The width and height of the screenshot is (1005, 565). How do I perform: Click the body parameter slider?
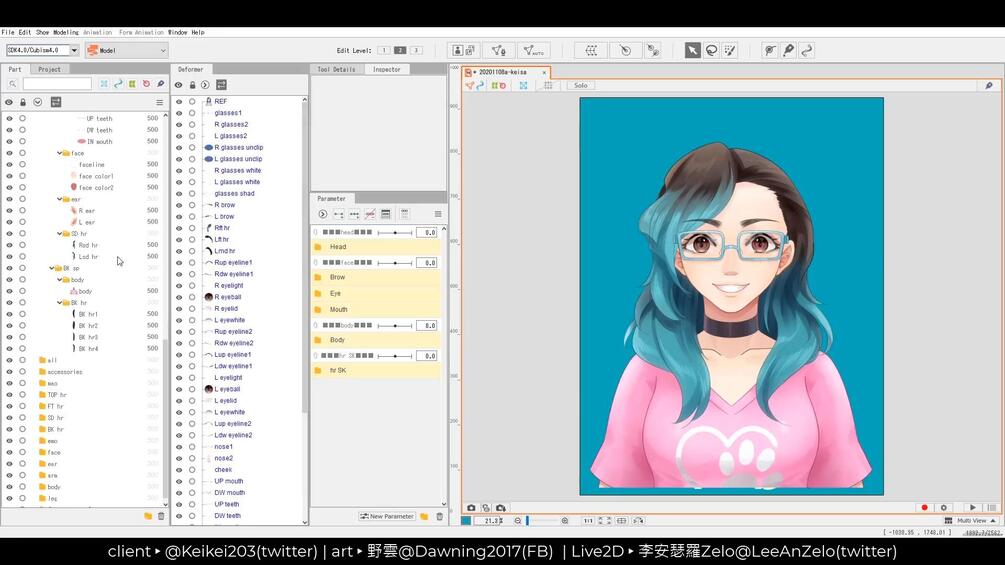point(395,325)
